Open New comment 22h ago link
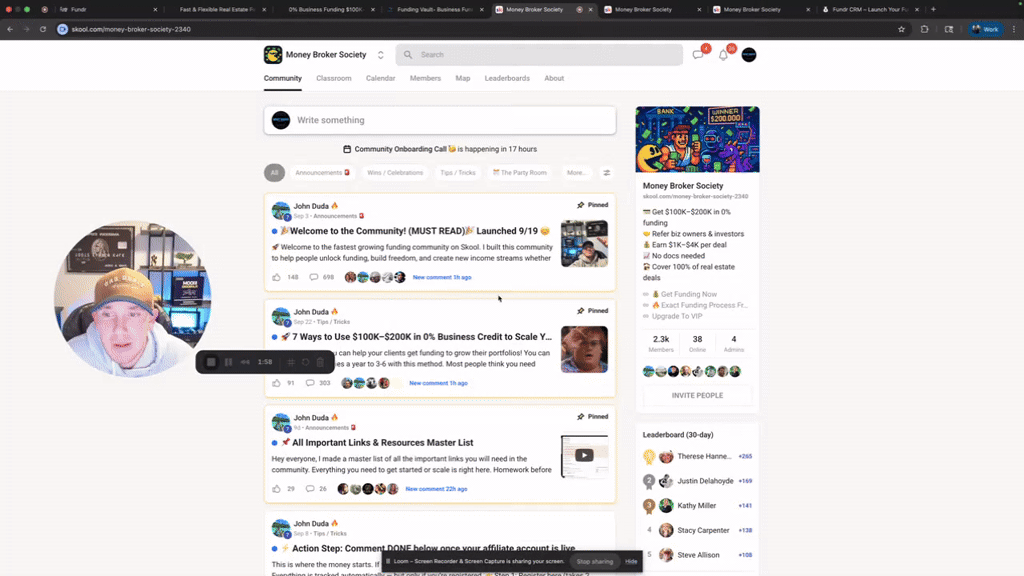This screenshot has height=576, width=1024. tap(436, 488)
